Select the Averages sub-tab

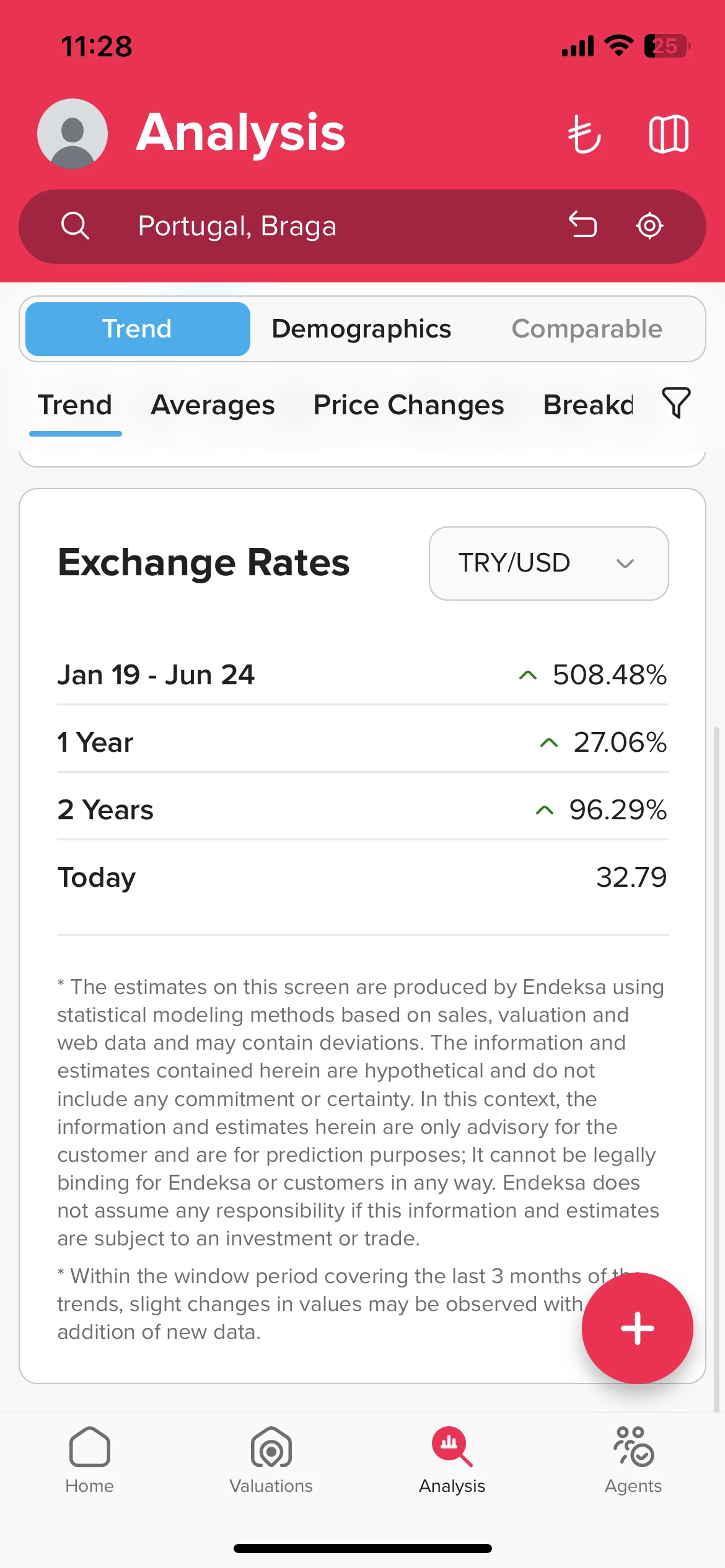213,406
